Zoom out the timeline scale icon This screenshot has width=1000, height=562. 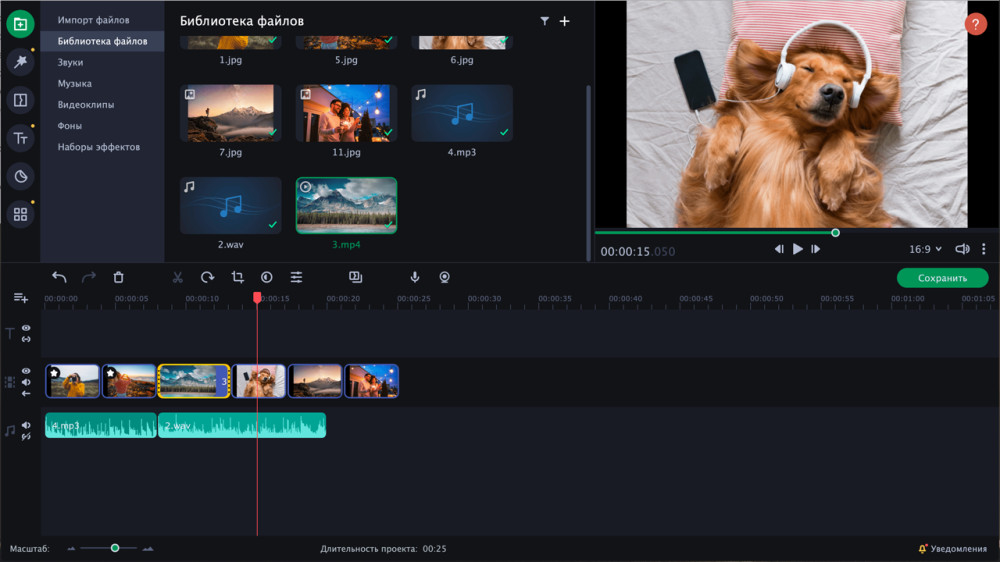pyautogui.click(x=71, y=549)
